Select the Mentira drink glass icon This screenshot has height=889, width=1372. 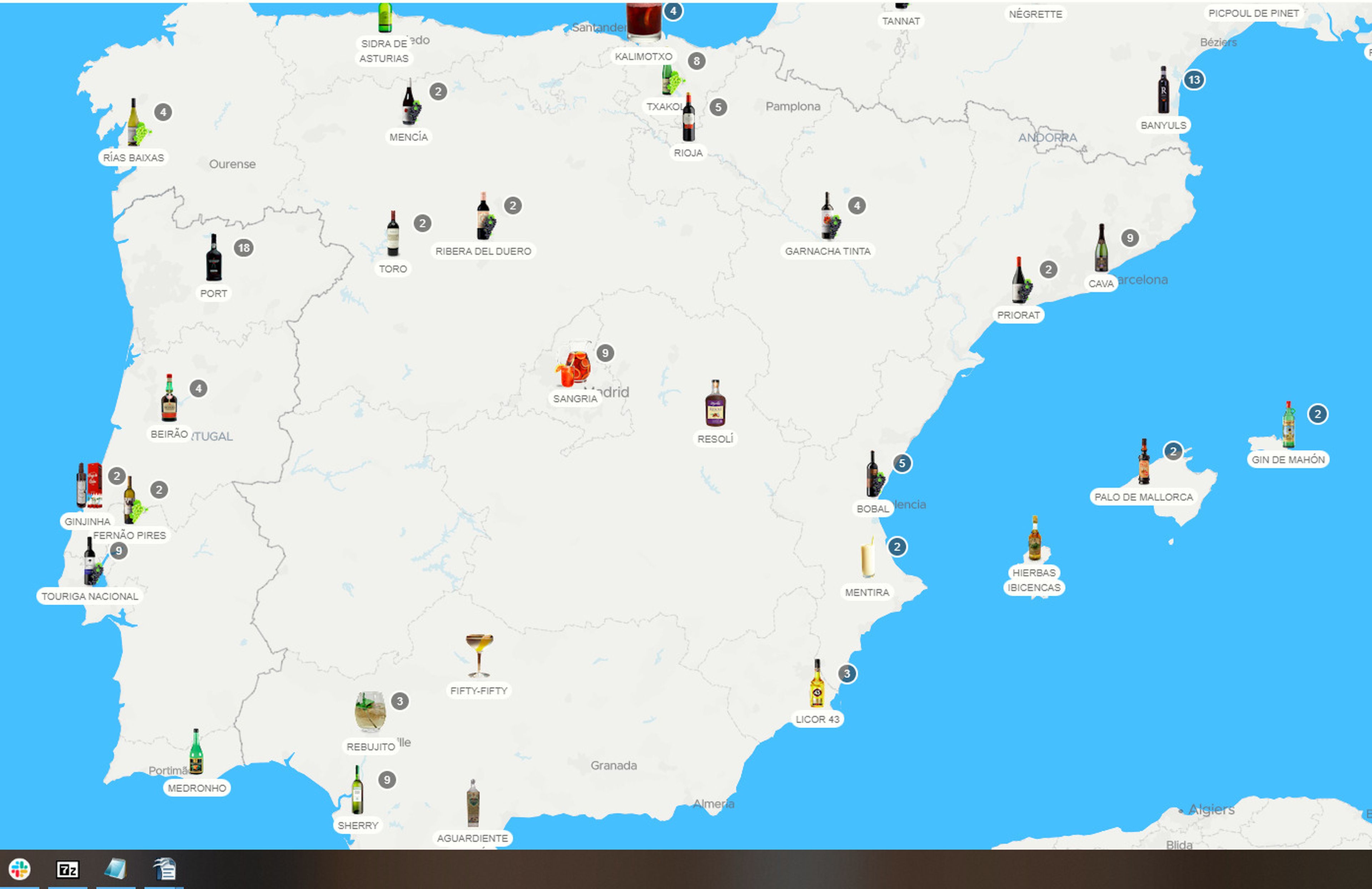click(x=868, y=557)
